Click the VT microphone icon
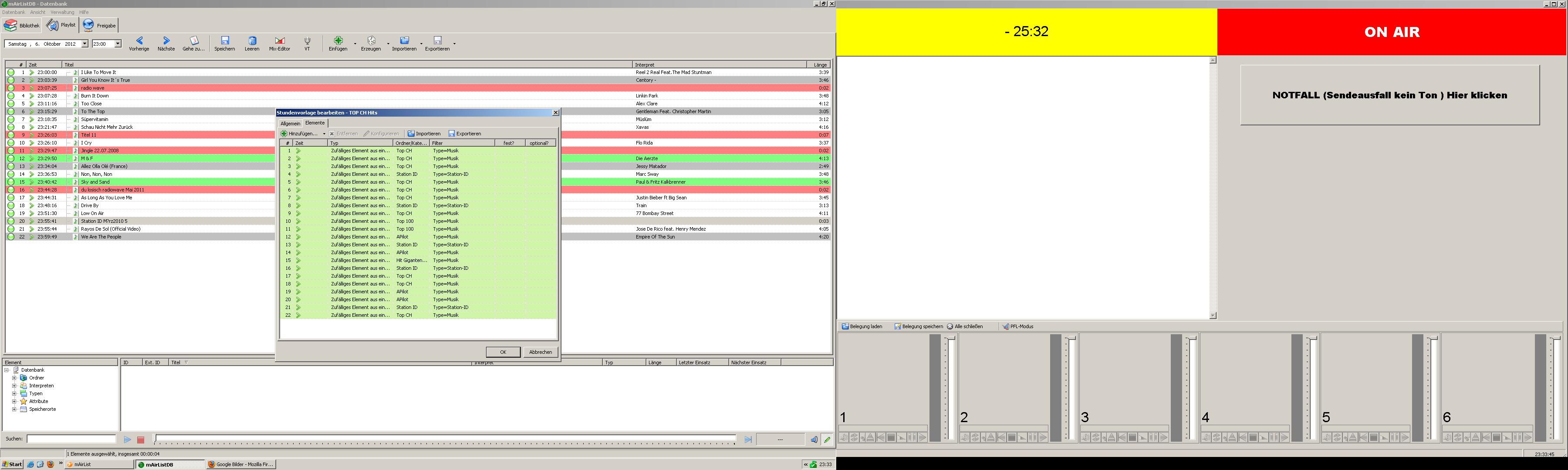The image size is (1568, 470). [307, 43]
